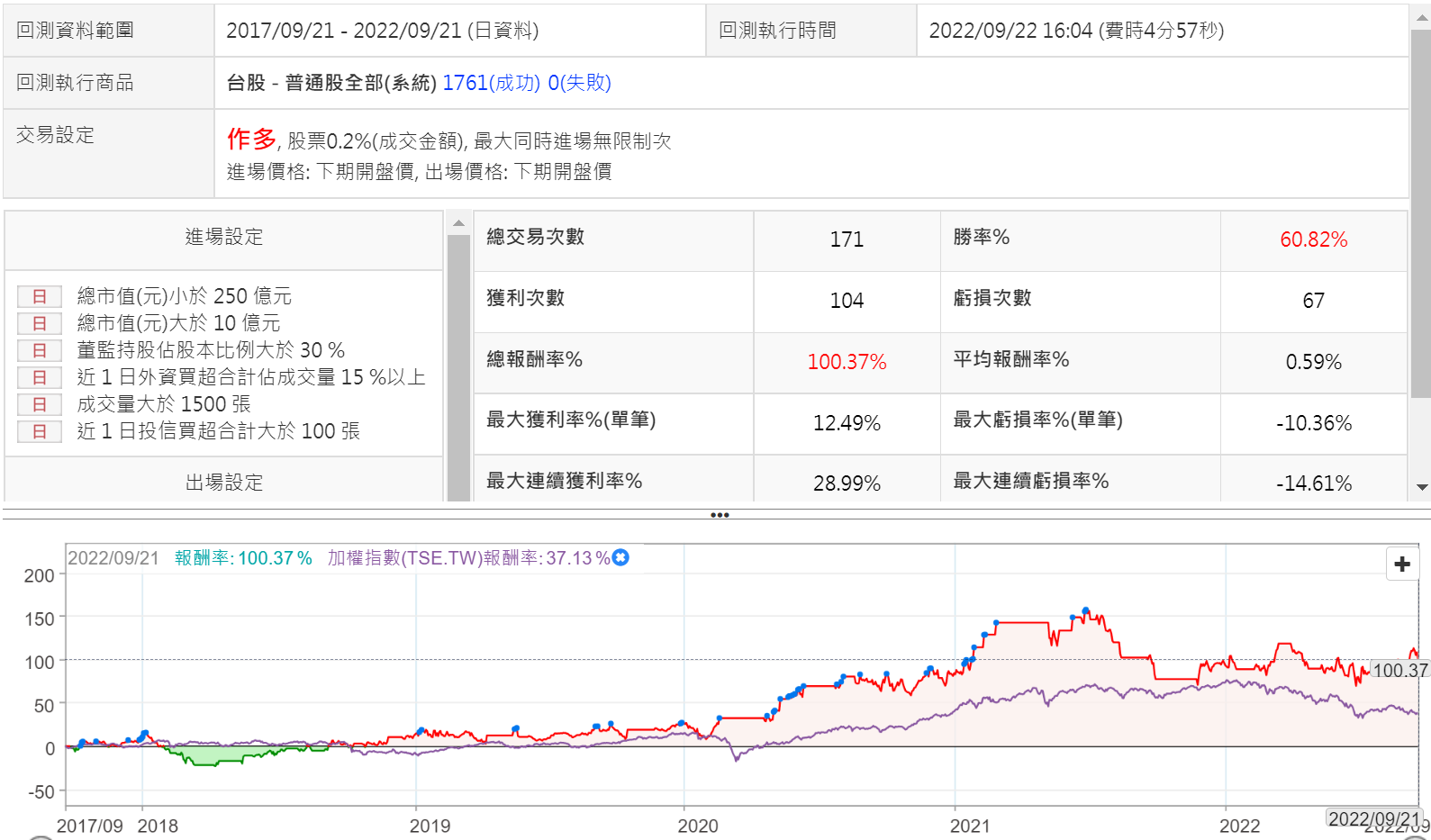Screen dimensions: 1431x840
Task: Click the 加權指數(TSE.TW)報酬率 legend label
Action: click(468, 558)
